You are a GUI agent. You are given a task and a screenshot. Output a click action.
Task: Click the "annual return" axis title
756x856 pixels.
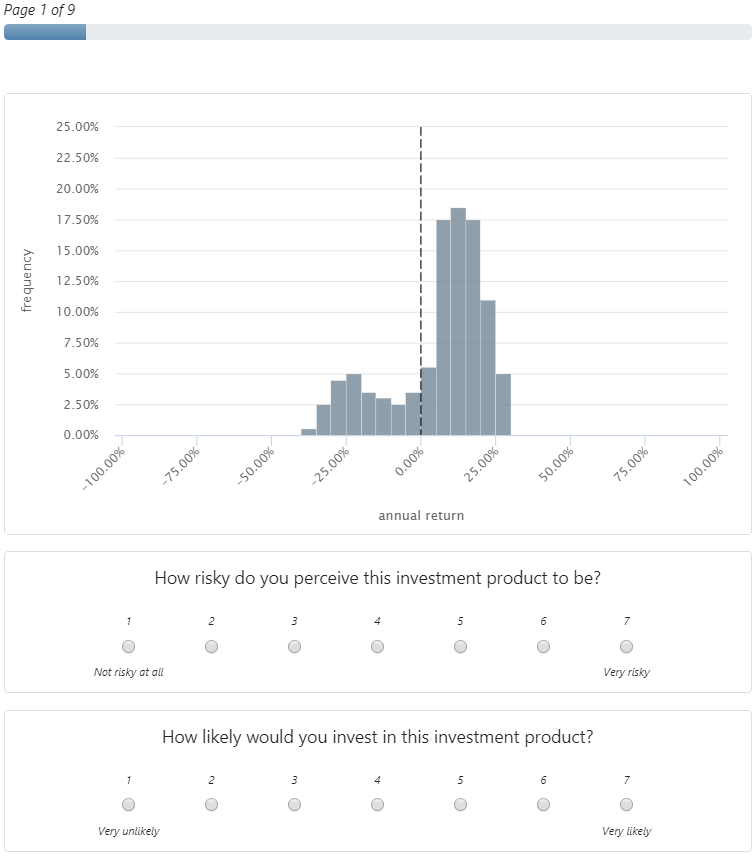point(421,516)
